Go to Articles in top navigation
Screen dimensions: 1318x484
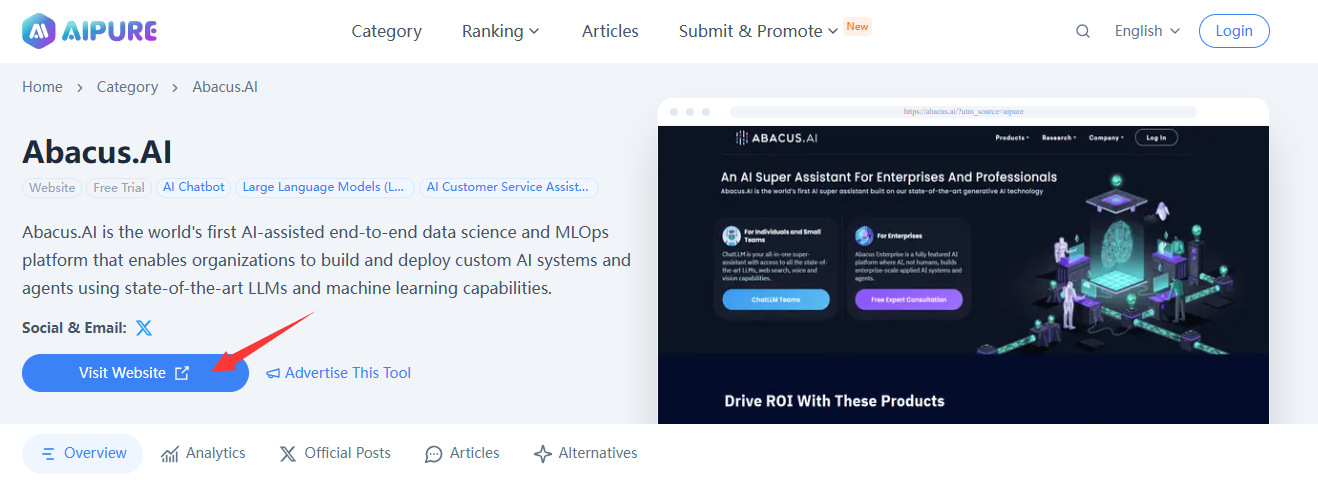click(610, 31)
